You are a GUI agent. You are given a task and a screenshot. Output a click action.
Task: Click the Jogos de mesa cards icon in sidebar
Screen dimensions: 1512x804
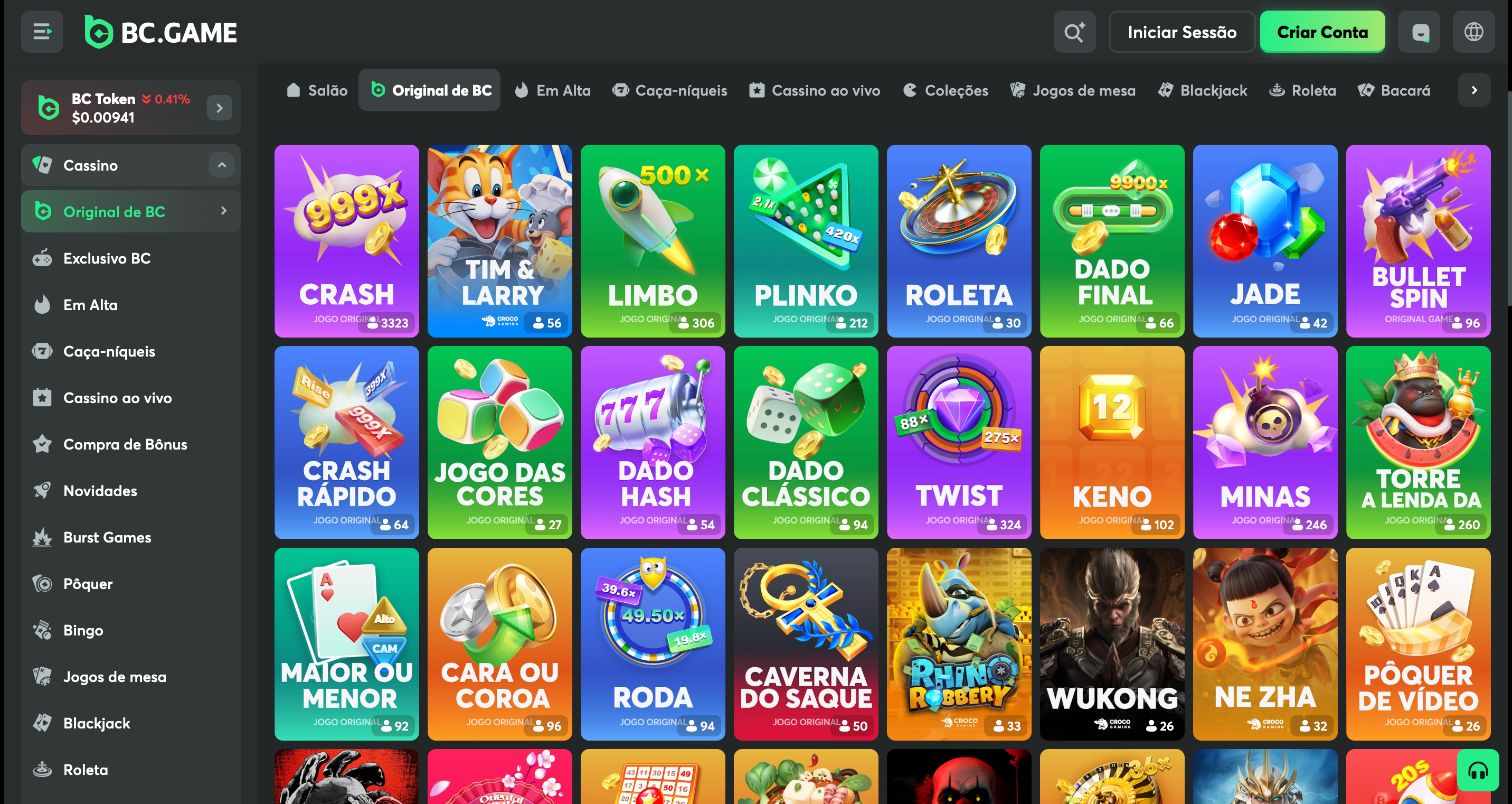point(42,676)
